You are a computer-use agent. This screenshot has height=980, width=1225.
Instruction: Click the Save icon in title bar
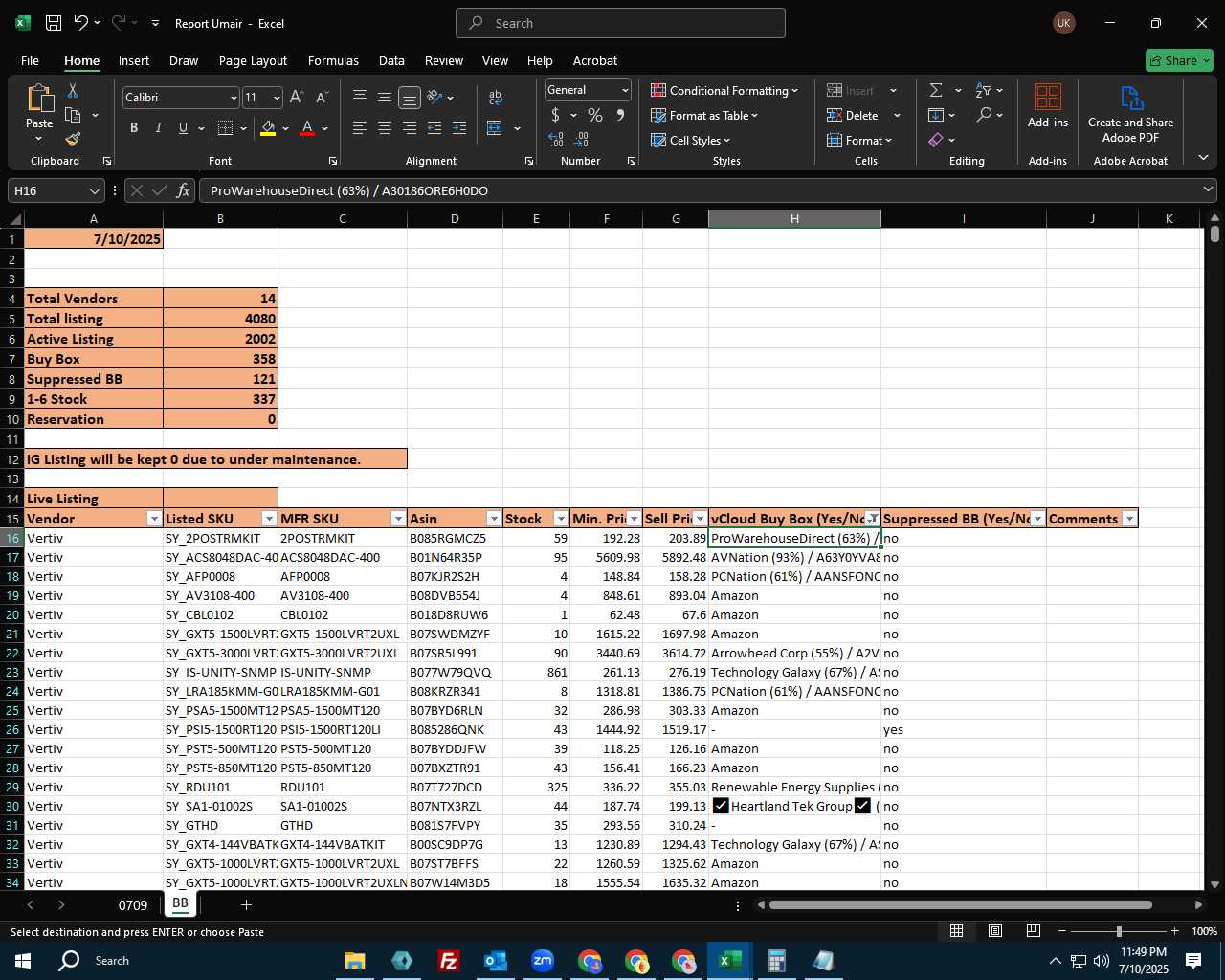(54, 23)
